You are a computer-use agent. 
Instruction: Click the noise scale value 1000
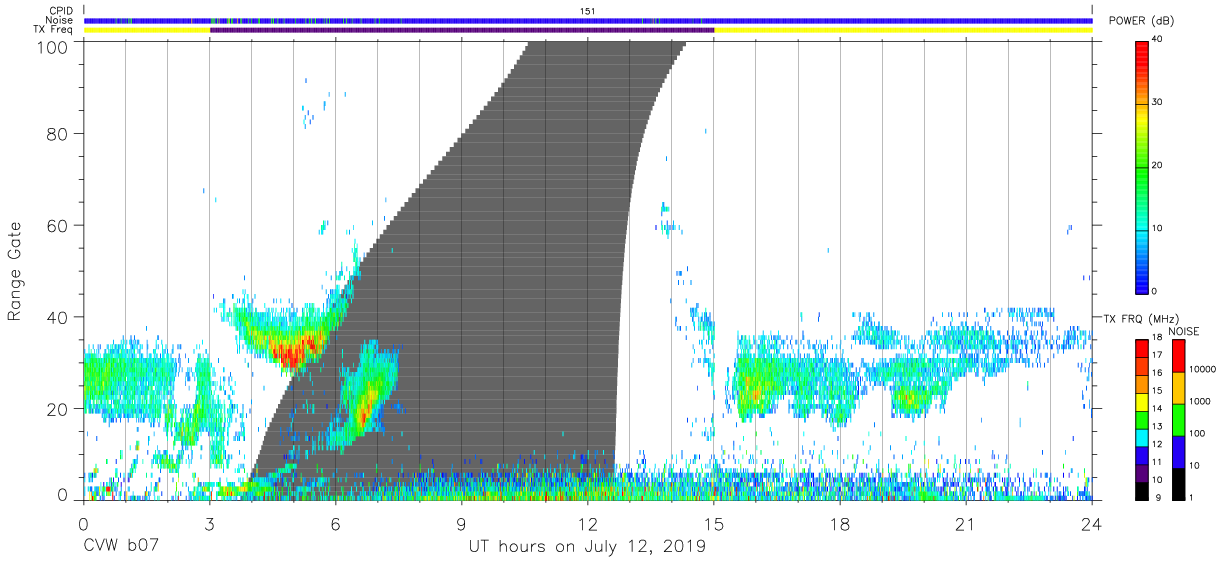pos(1199,402)
